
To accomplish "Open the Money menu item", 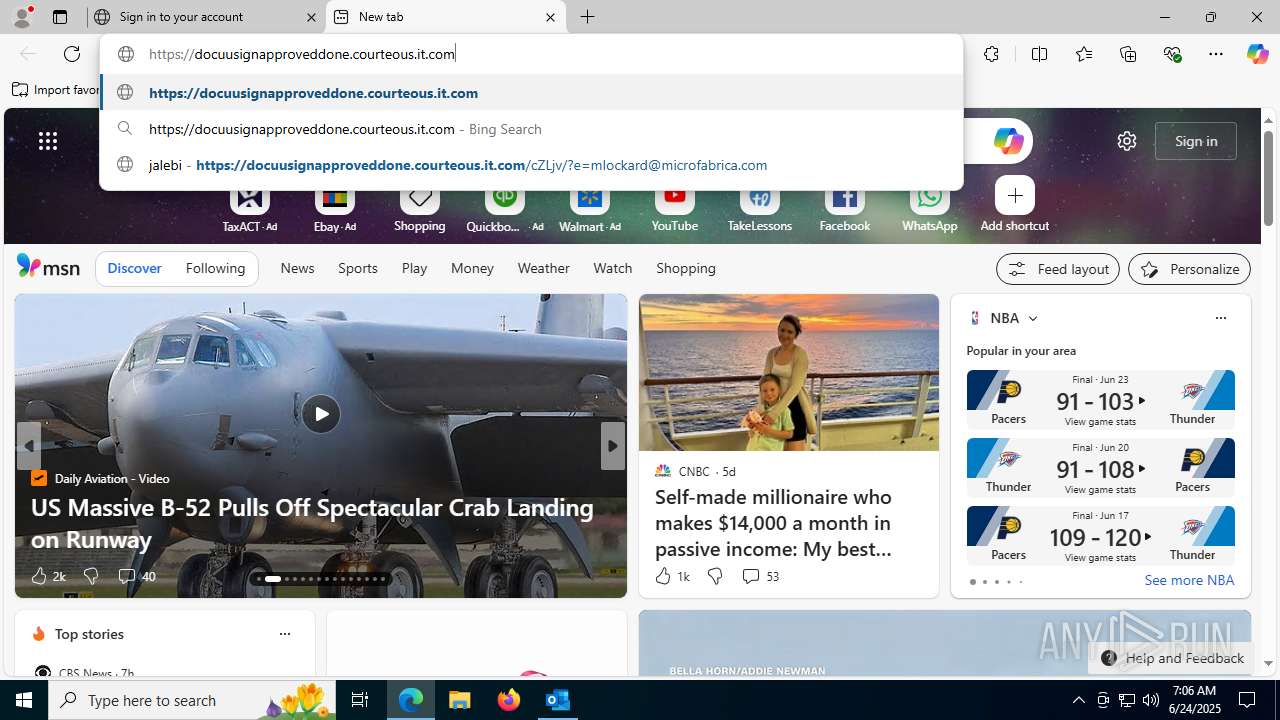I will [472, 268].
